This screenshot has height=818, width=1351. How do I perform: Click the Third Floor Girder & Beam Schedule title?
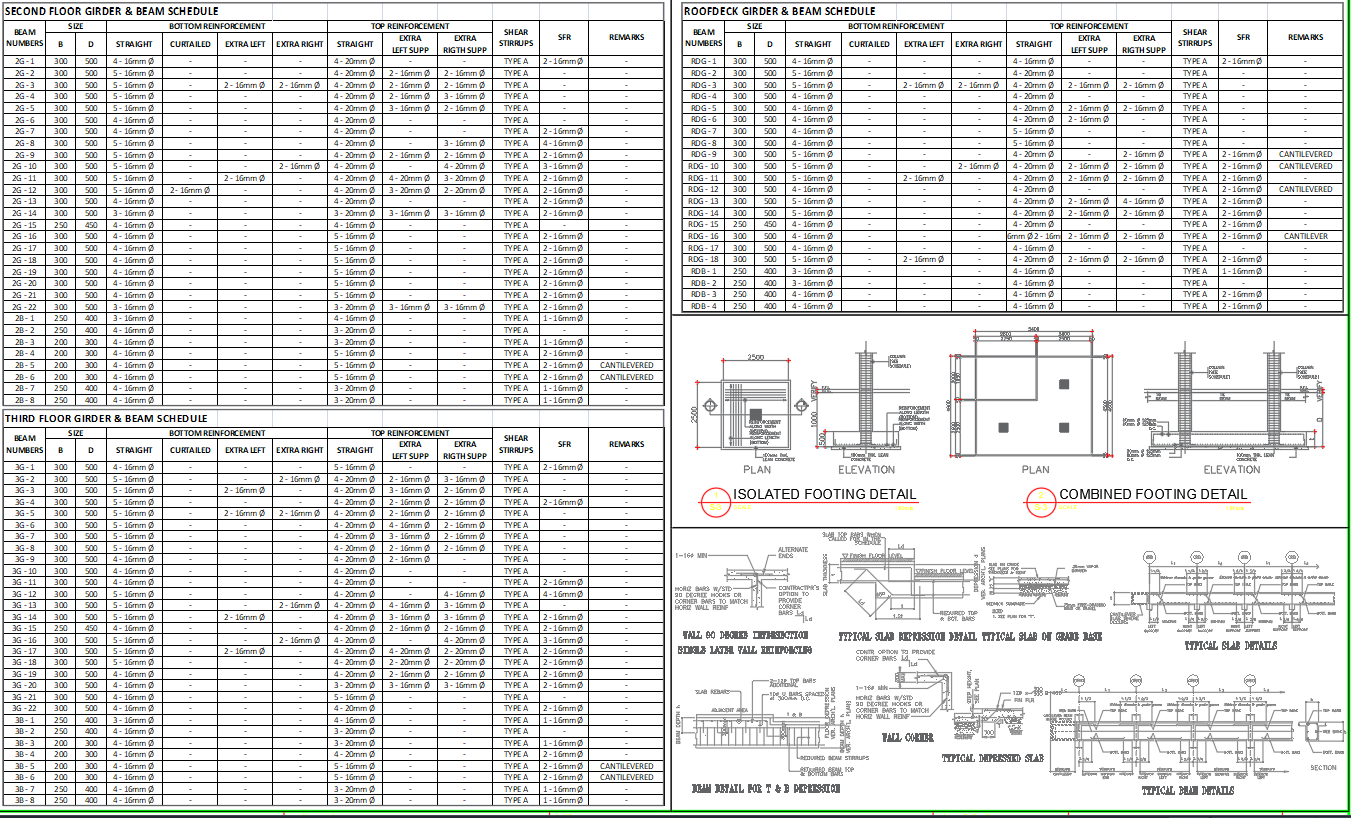pos(106,418)
